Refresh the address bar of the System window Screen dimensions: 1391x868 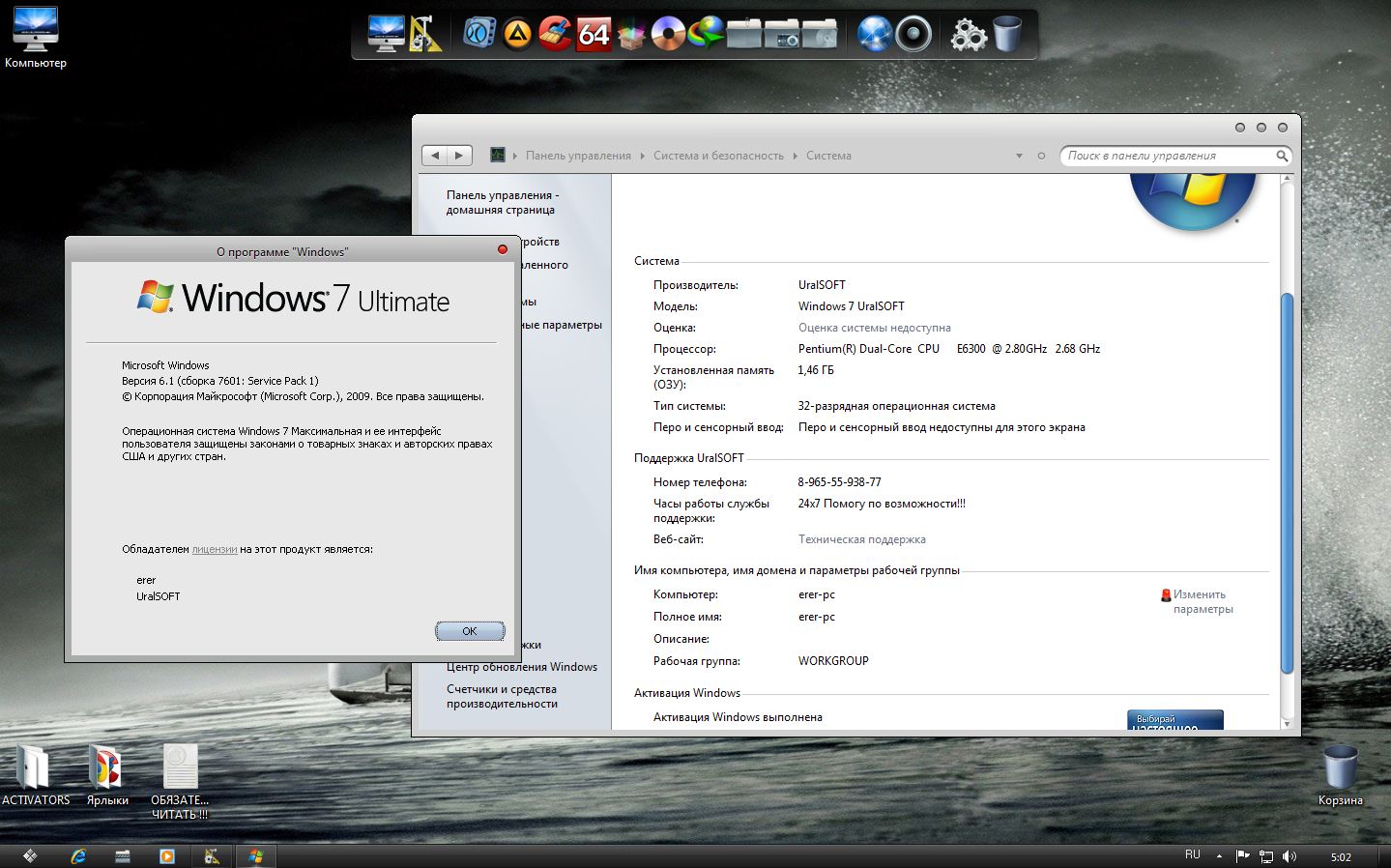pos(1041,156)
